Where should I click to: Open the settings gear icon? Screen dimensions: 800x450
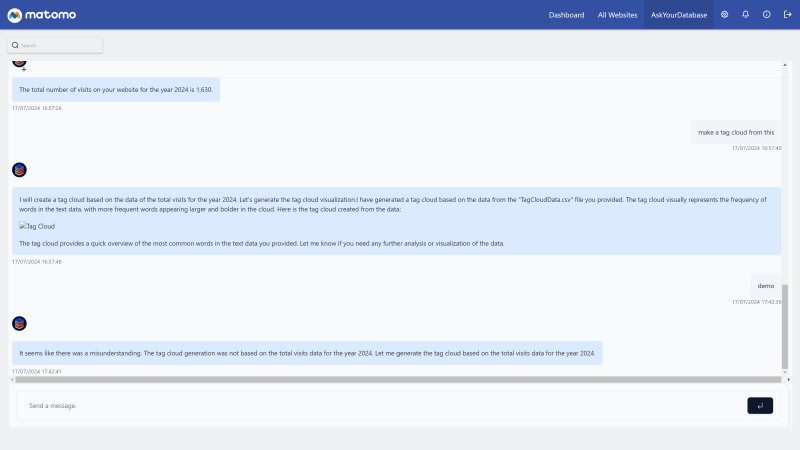pyautogui.click(x=725, y=15)
